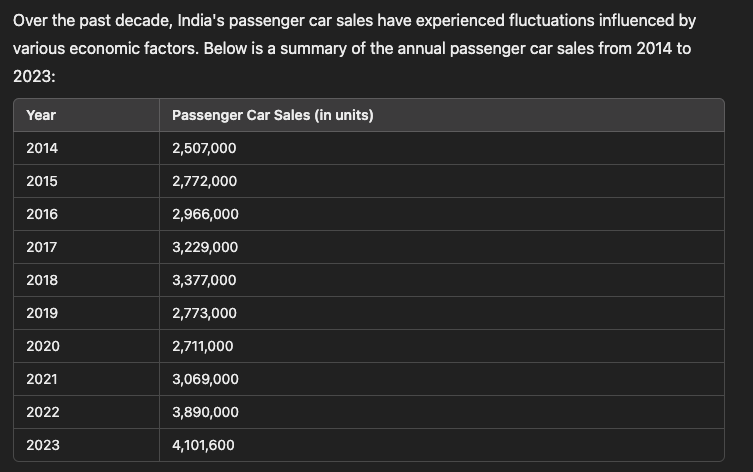This screenshot has height=472, width=753.
Task: Click the 2,966,000 sales value
Action: point(205,214)
